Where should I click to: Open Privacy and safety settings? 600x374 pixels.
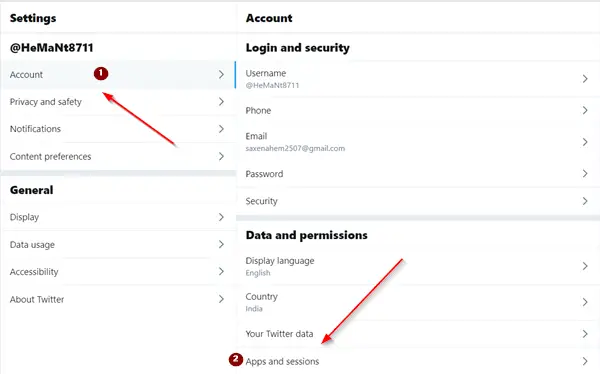coord(118,102)
